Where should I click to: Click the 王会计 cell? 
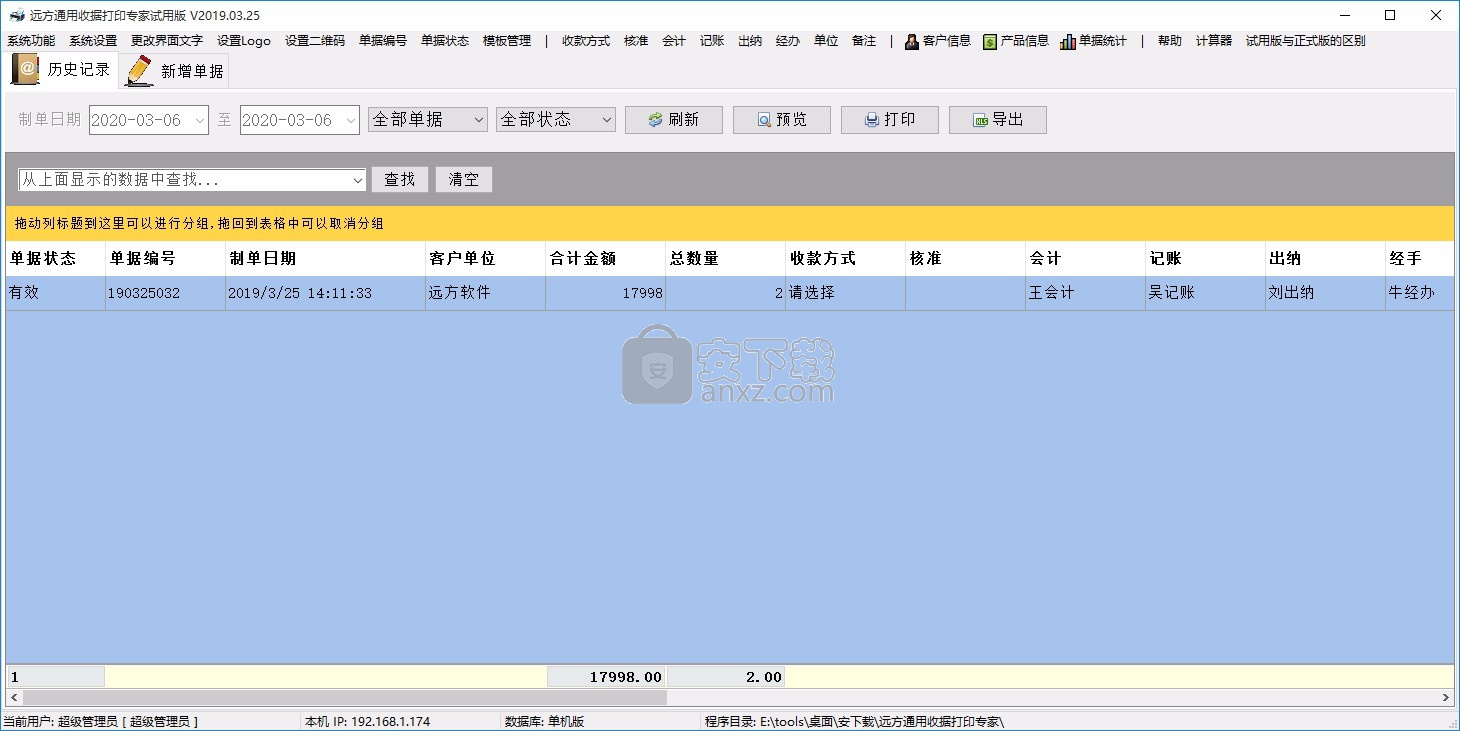tap(1085, 293)
